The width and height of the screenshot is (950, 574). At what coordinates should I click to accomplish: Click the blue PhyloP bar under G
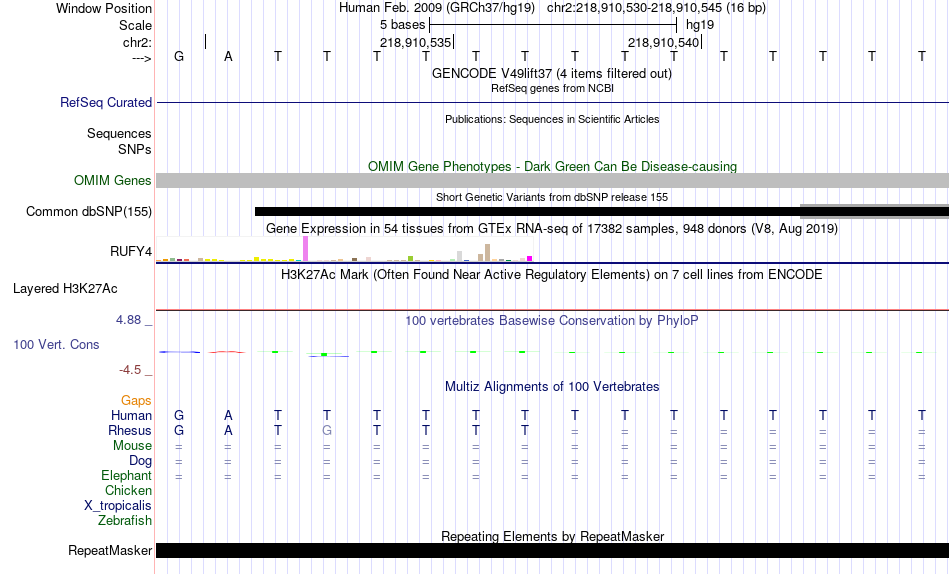pos(179,352)
